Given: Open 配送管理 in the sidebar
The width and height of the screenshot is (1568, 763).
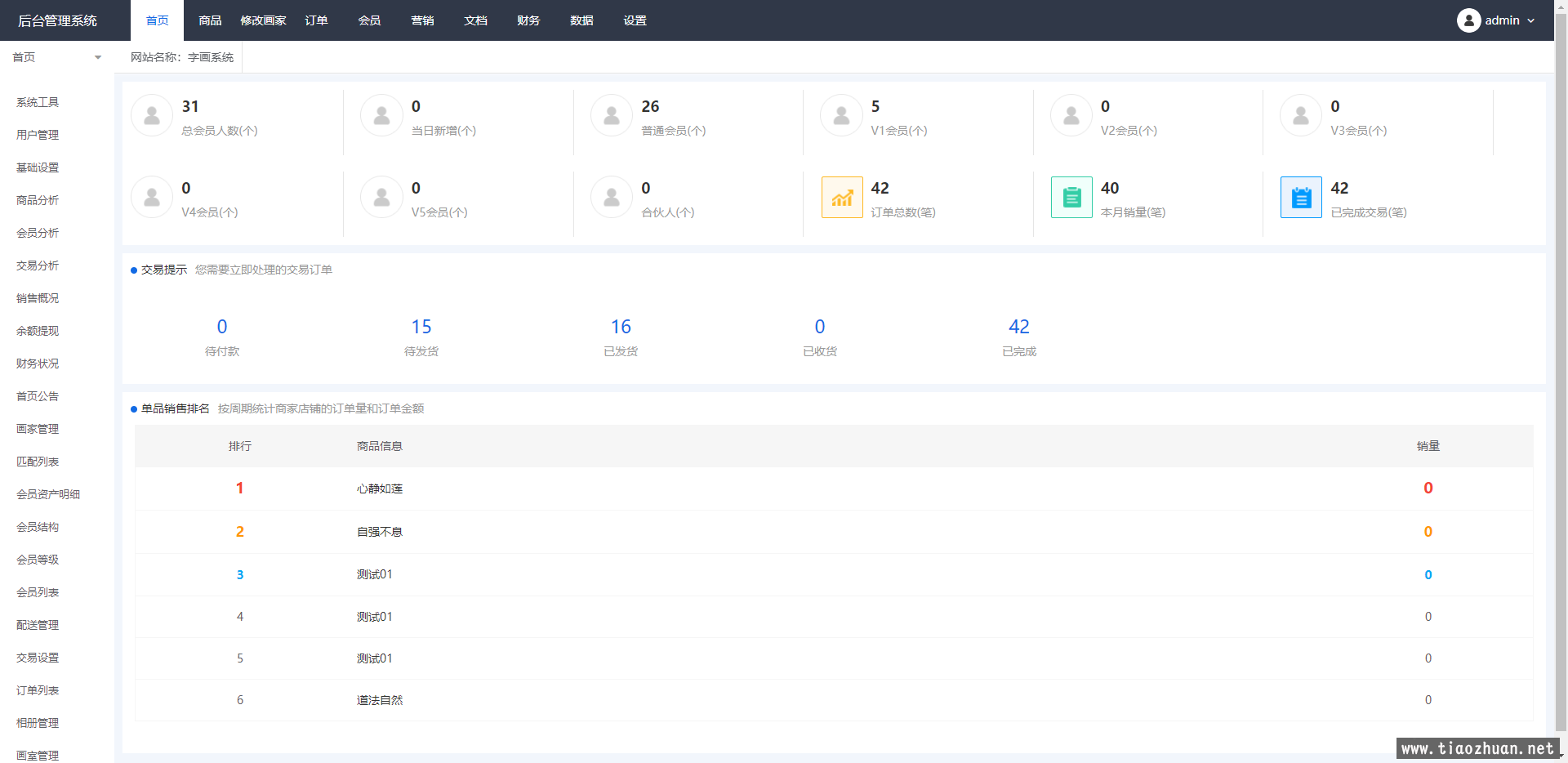Looking at the screenshot, I should [x=38, y=625].
